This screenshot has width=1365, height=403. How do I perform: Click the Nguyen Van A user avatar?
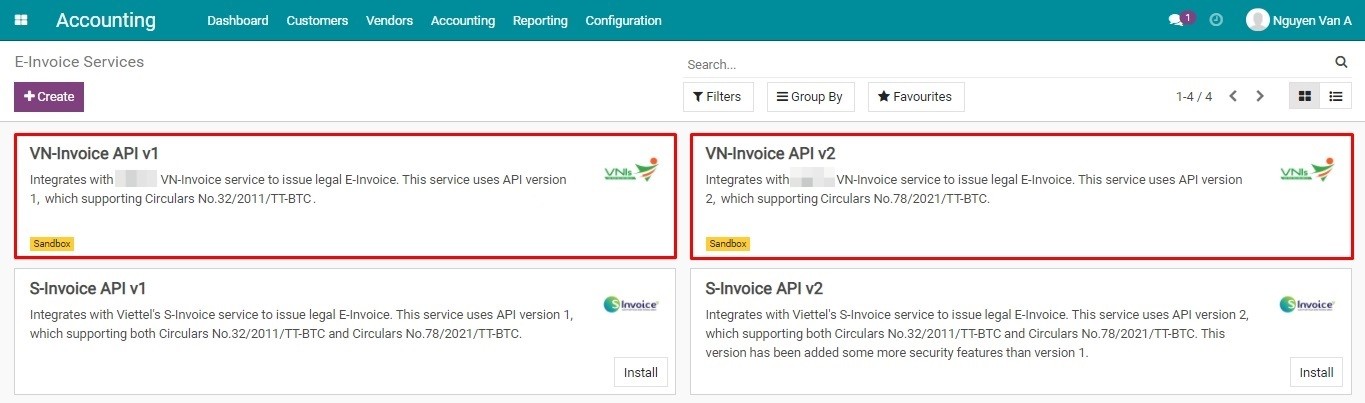[x=1257, y=20]
